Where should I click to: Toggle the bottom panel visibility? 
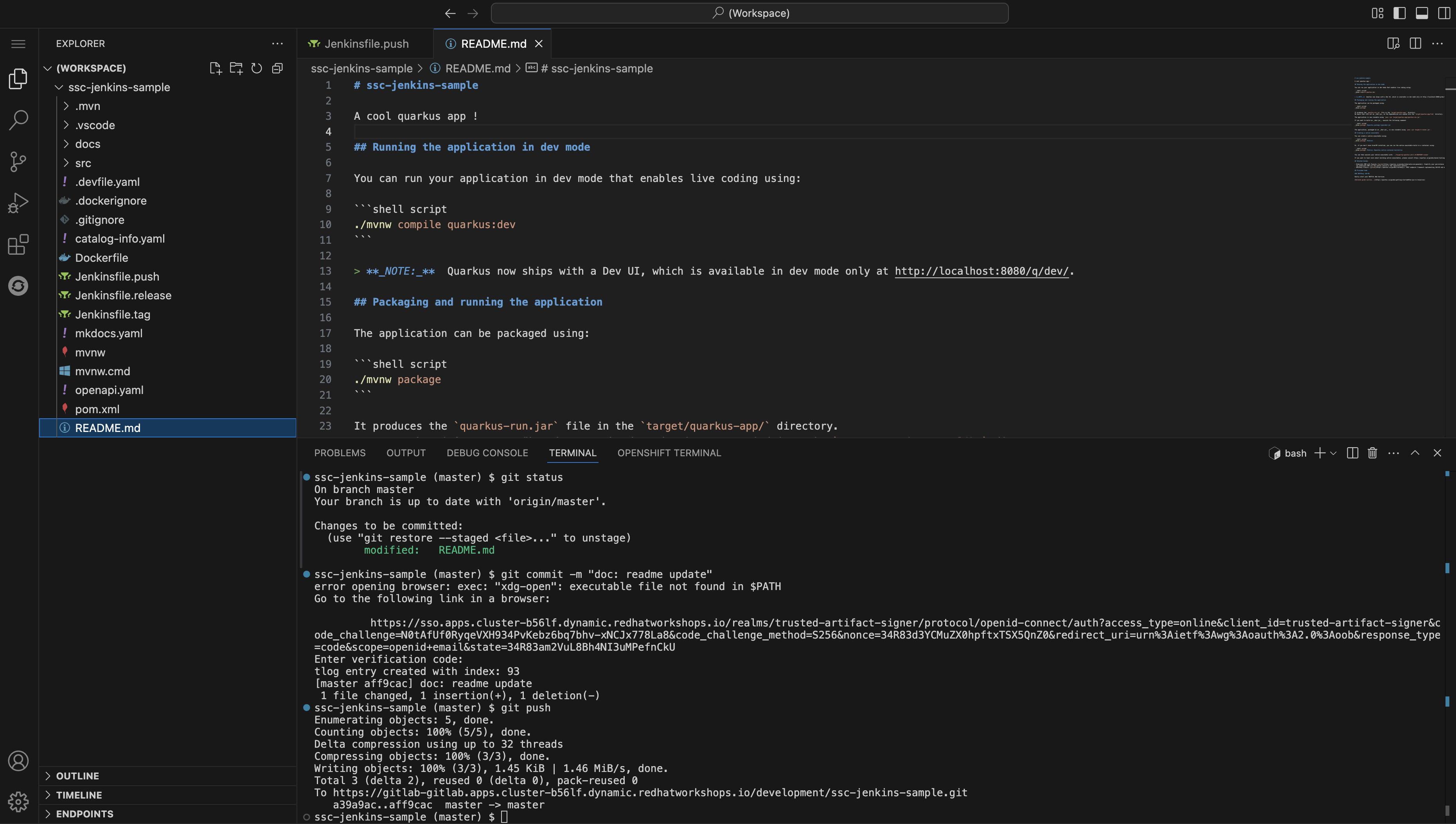coord(1422,13)
